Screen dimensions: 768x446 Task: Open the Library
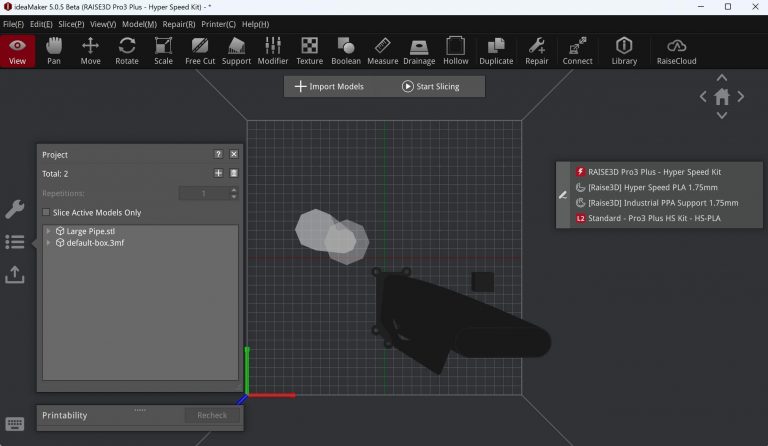click(624, 51)
